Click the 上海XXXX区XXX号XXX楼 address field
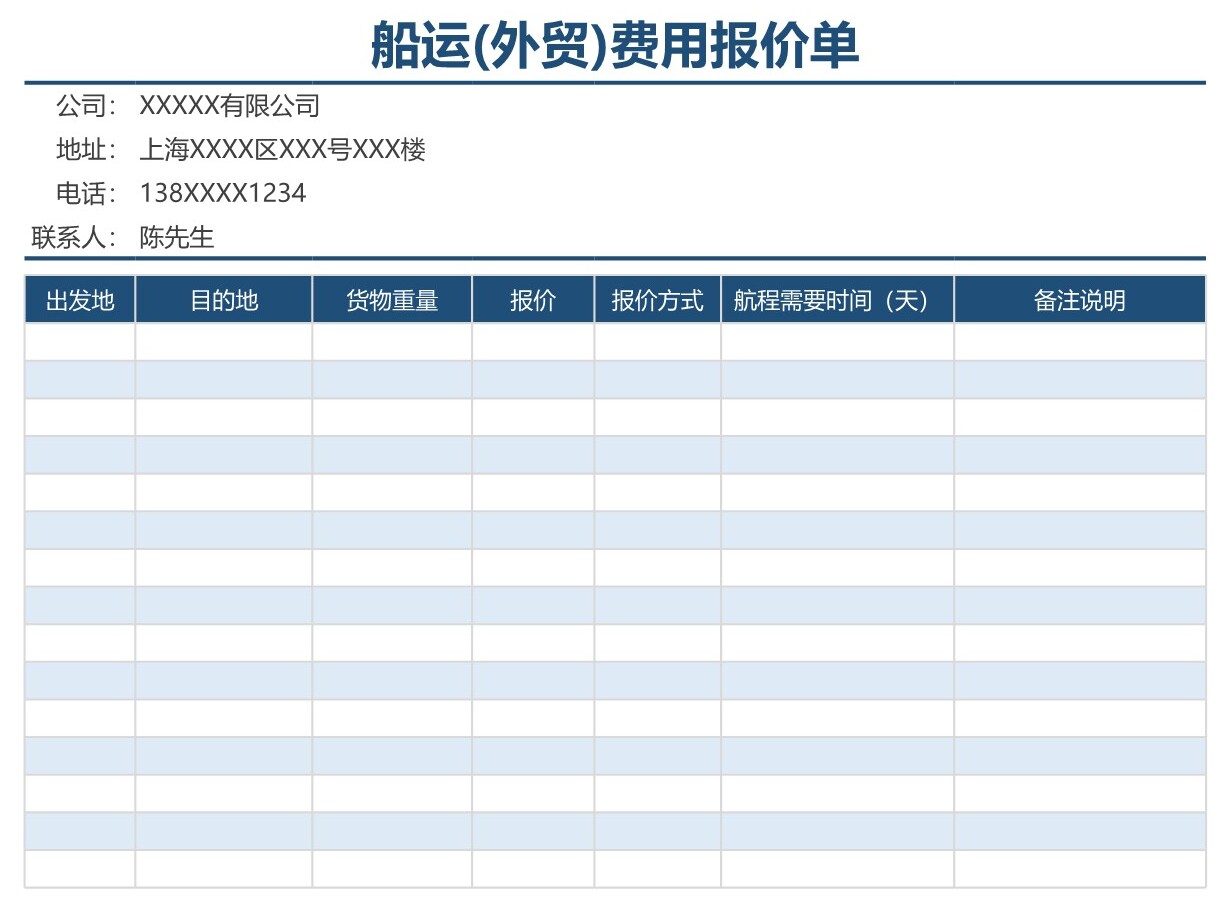The image size is (1232, 914). (x=282, y=150)
